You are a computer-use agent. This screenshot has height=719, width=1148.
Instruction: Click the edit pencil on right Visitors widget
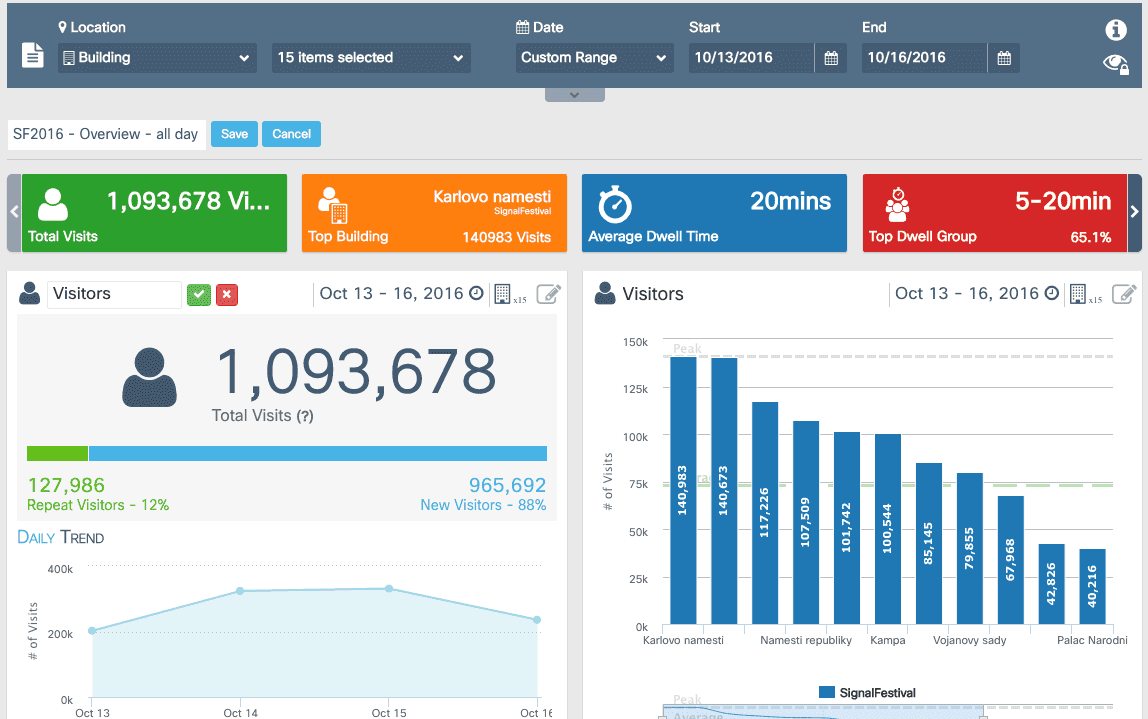click(x=1125, y=294)
